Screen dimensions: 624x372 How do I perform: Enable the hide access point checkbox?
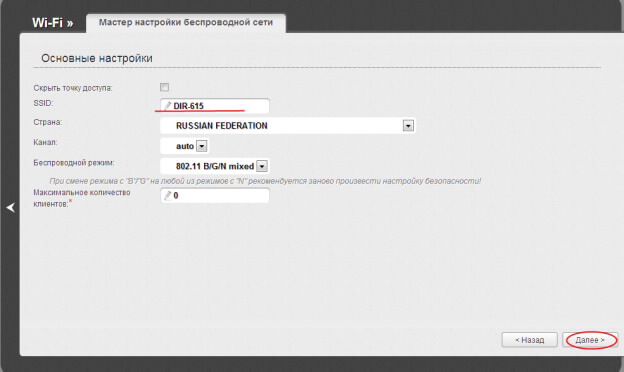click(164, 87)
